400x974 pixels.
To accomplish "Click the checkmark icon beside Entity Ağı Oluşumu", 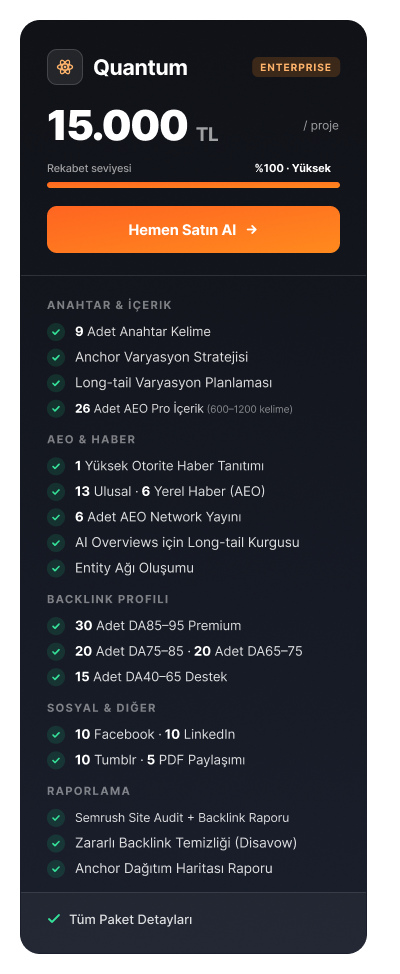I will pos(56,568).
